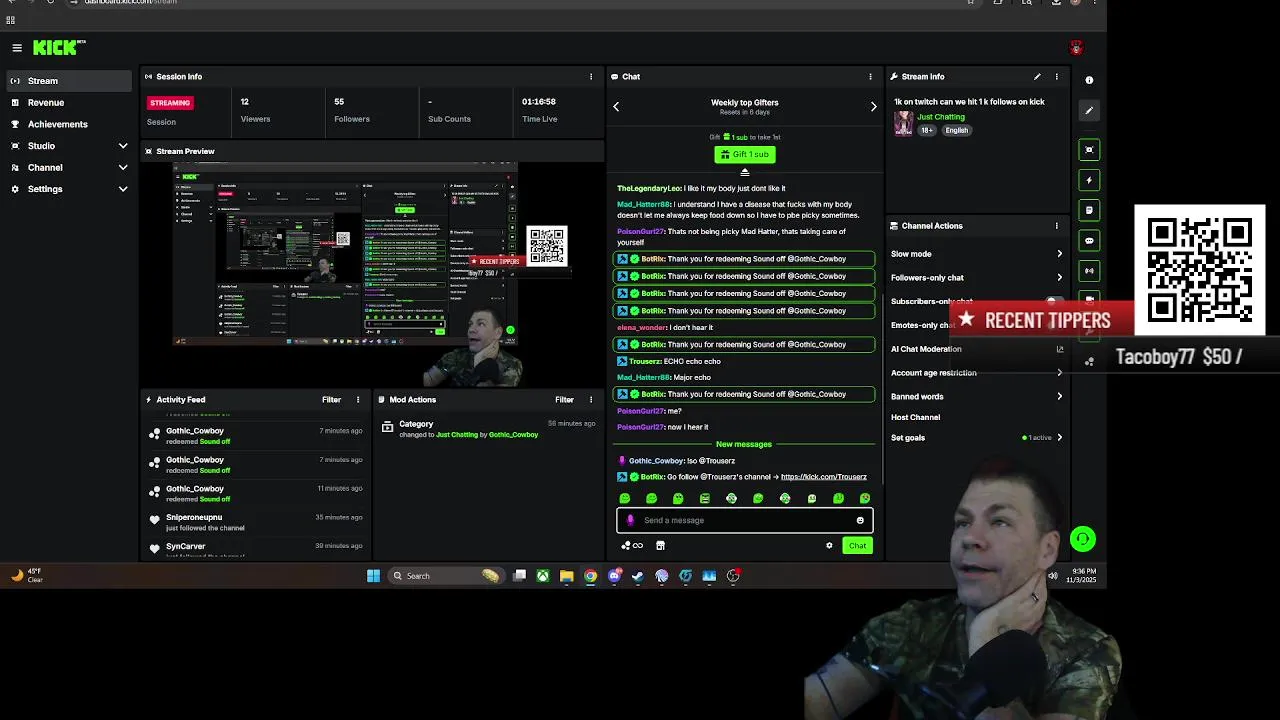Open the Gothic_Cowboy link in Mod Actions
1280x720 pixels.
pyautogui.click(x=513, y=435)
